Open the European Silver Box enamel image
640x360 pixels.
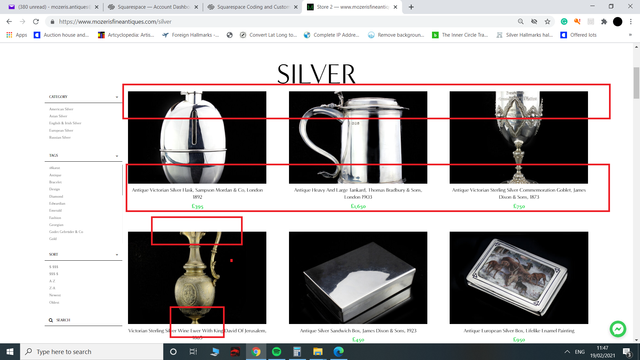point(519,278)
